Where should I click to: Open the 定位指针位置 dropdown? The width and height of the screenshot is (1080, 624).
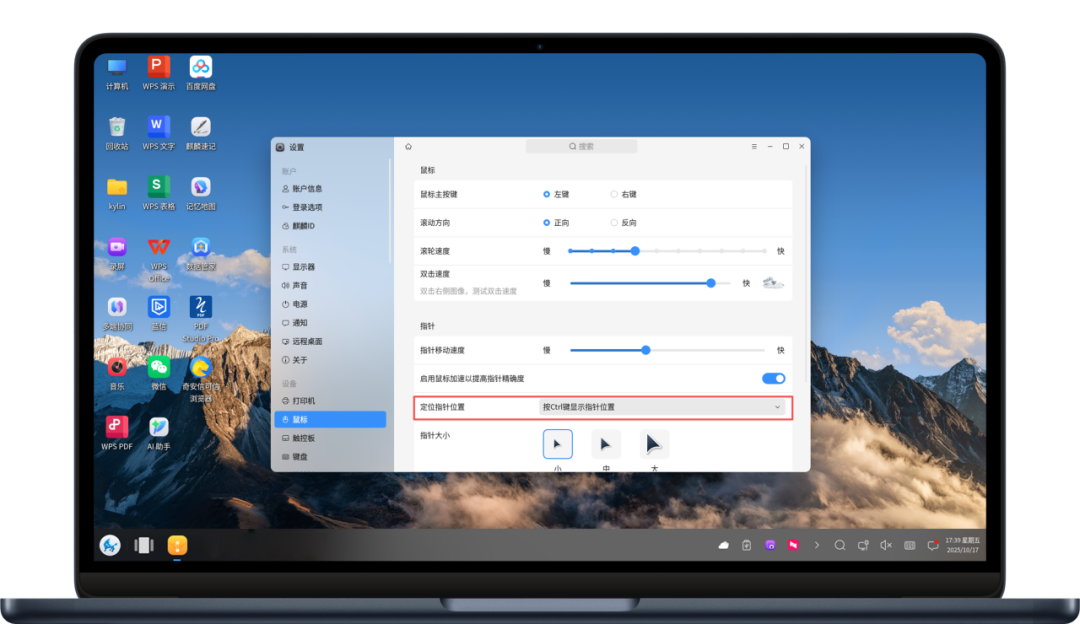pyautogui.click(x=662, y=407)
